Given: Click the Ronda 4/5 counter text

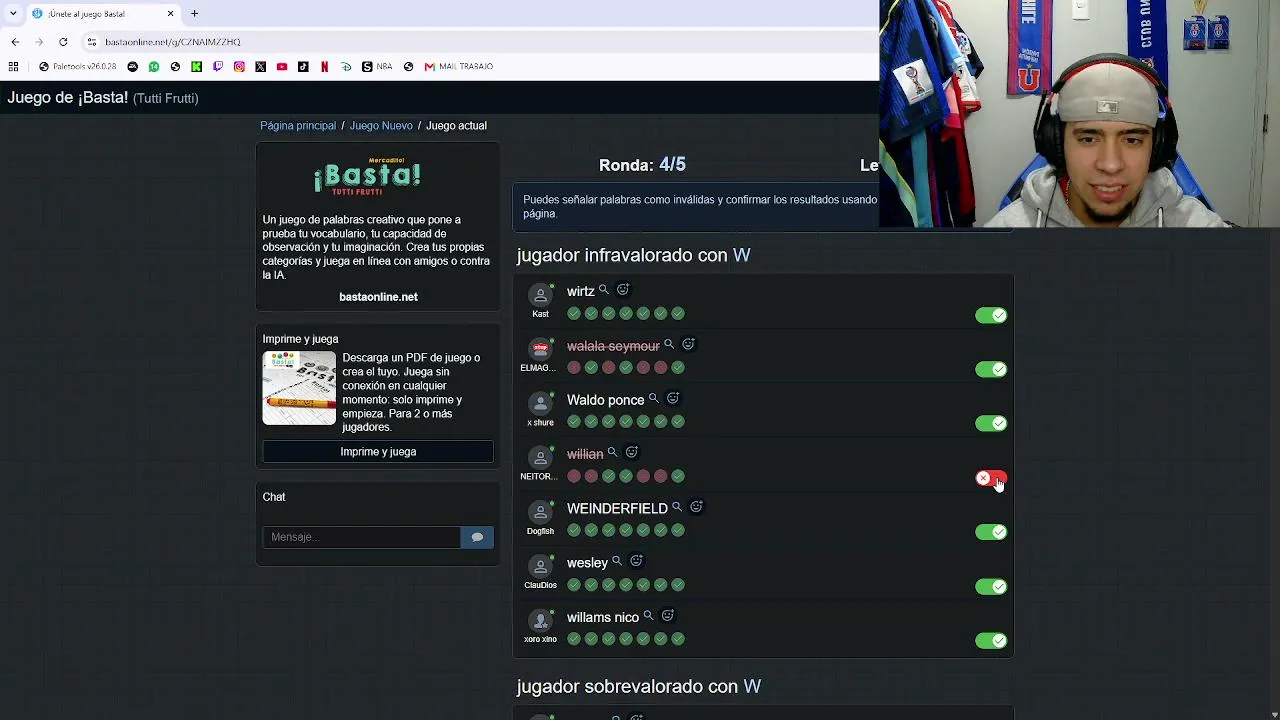Looking at the screenshot, I should point(642,165).
